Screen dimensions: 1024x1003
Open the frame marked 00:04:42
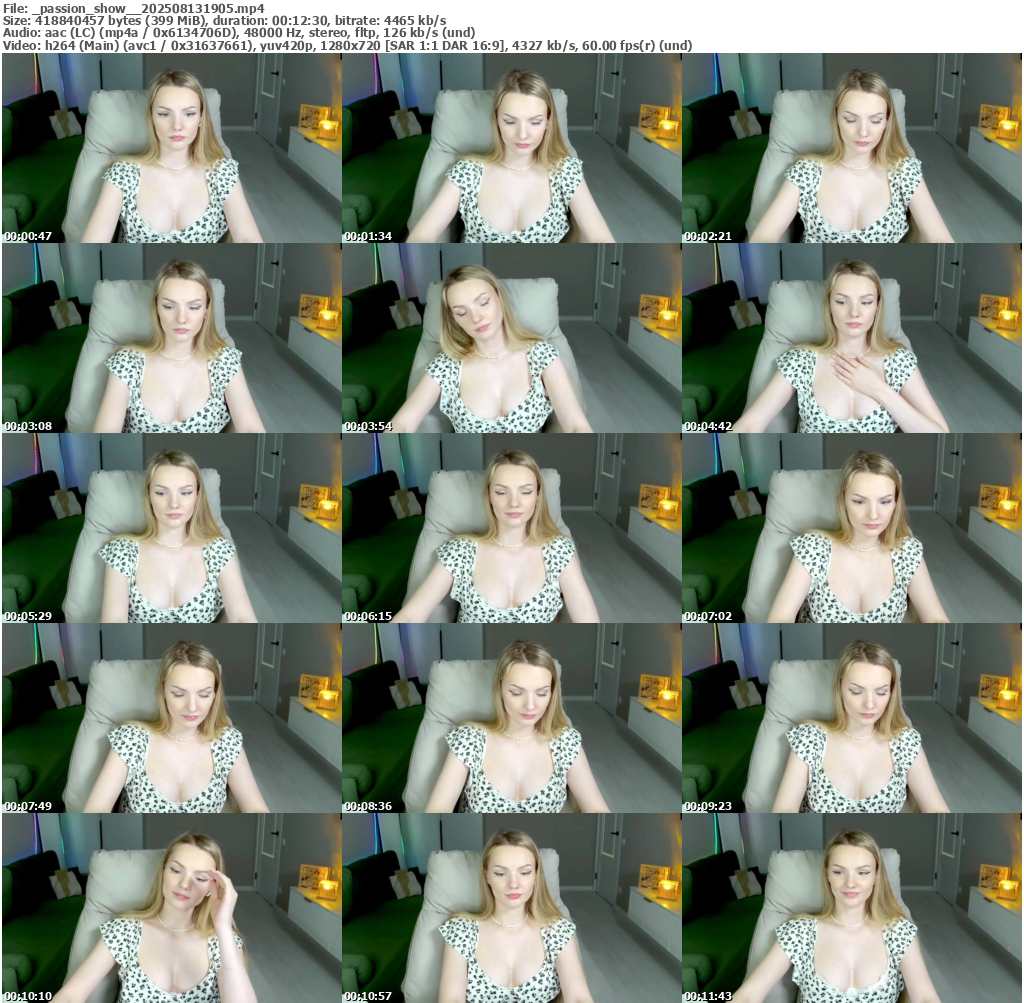coord(851,338)
